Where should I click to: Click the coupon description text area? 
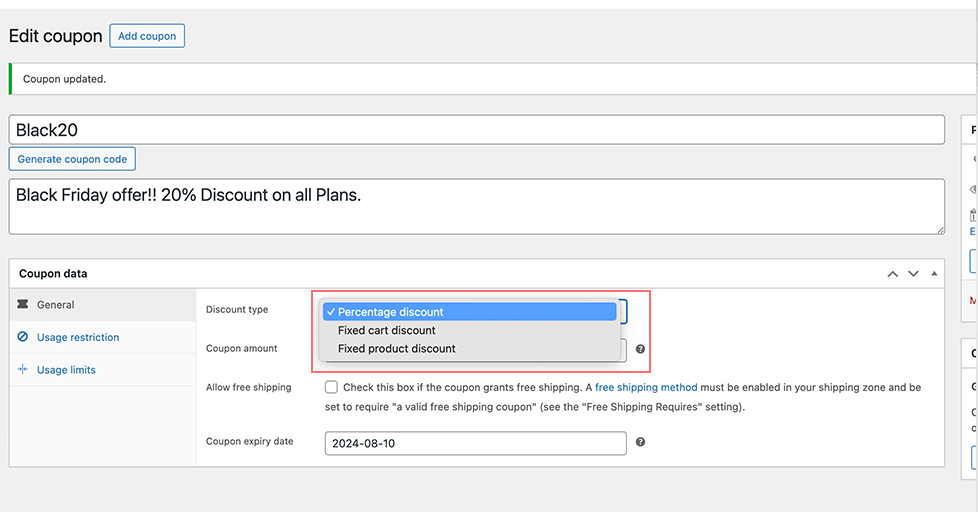click(477, 206)
